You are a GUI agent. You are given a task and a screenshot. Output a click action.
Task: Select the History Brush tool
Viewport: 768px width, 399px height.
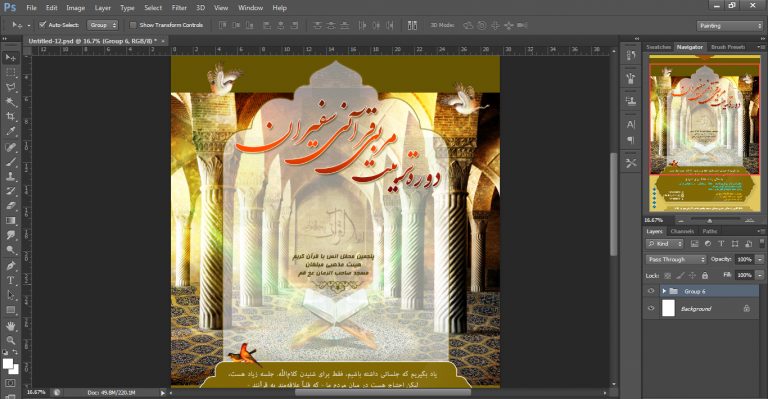click(10, 191)
